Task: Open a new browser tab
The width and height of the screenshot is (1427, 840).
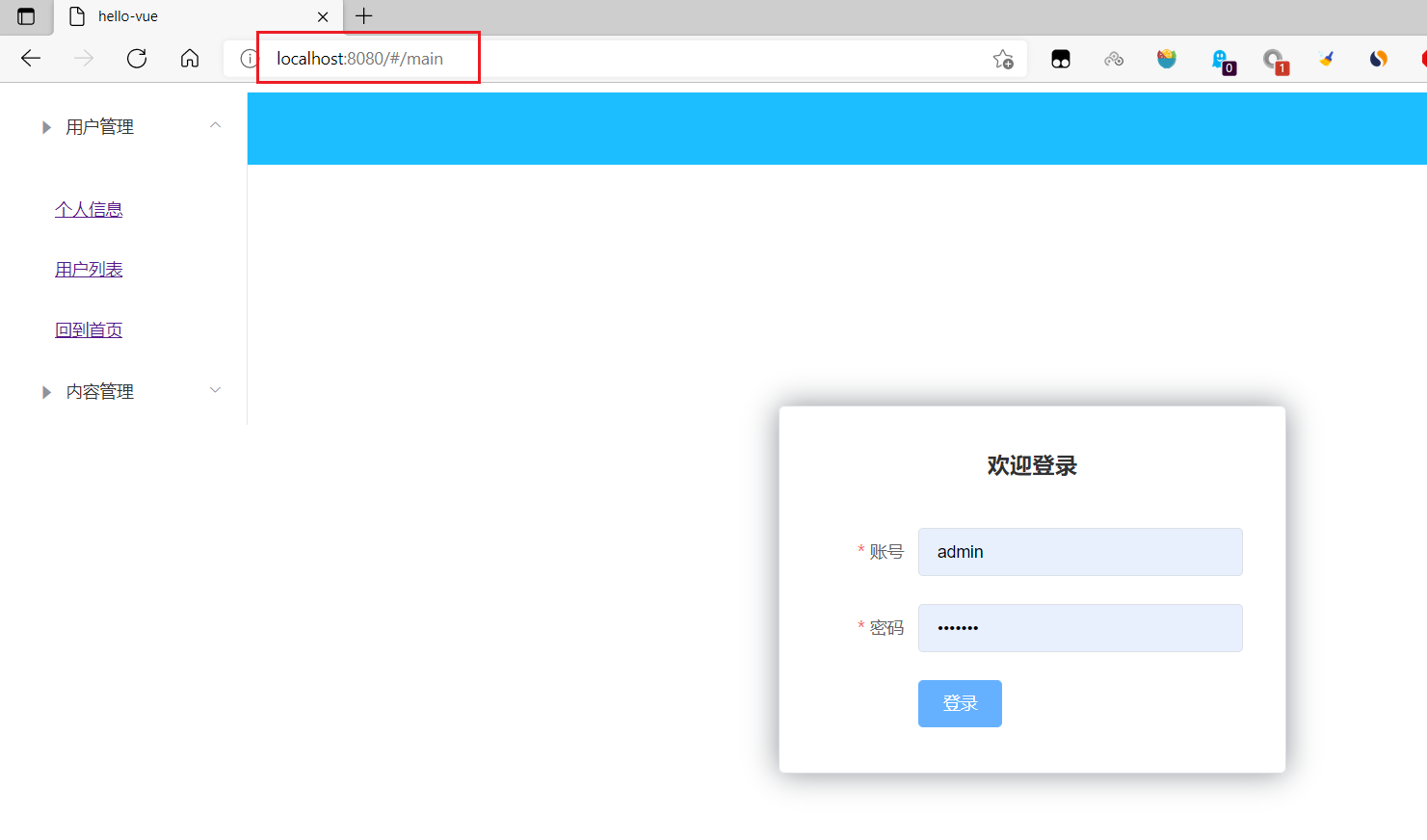Action: (363, 16)
